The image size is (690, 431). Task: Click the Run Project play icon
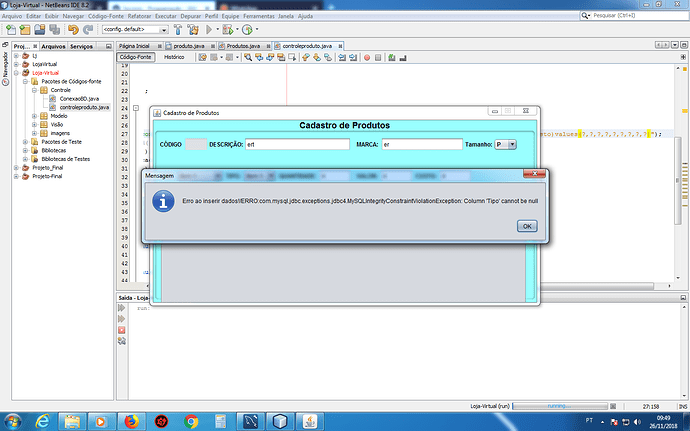point(209,29)
